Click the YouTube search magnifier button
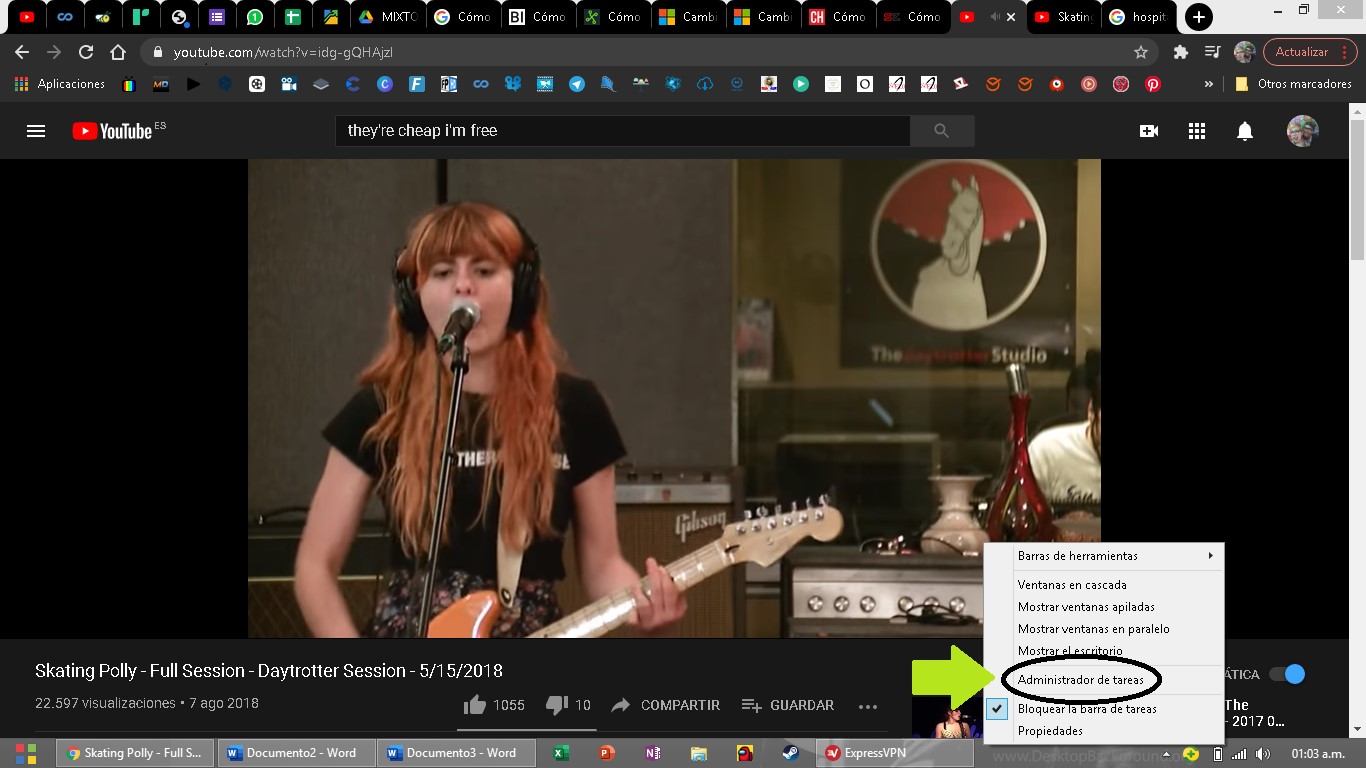This screenshot has height=768, width=1366. point(941,131)
